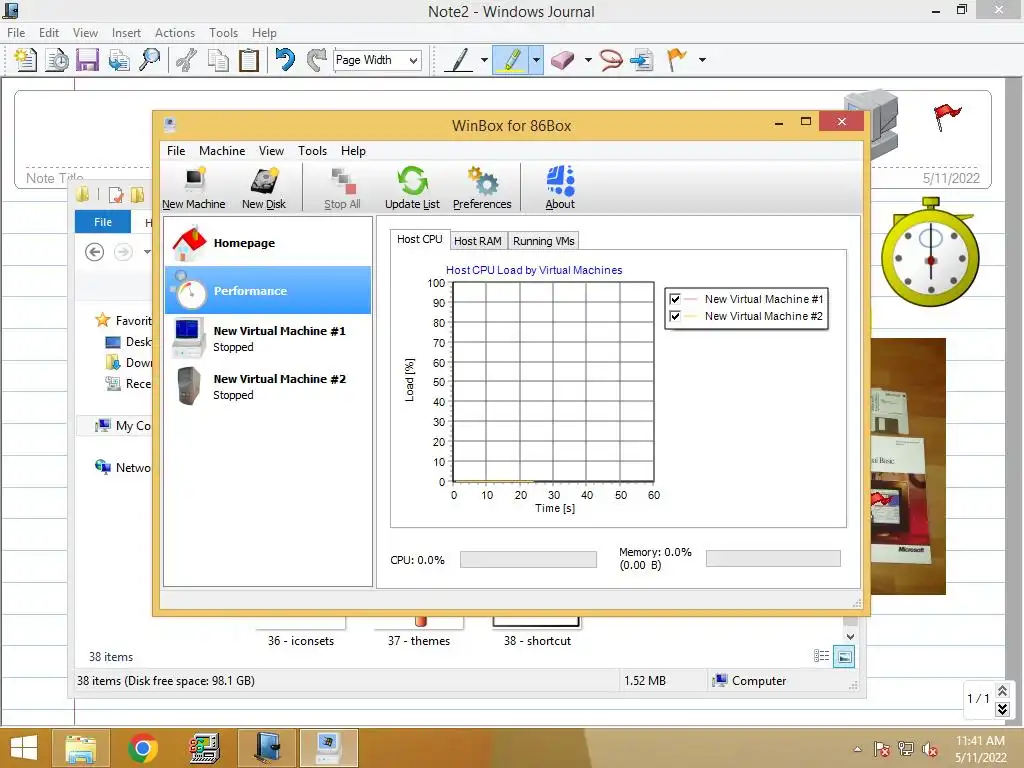
Task: Open the WinBox View menu
Action: click(271, 151)
